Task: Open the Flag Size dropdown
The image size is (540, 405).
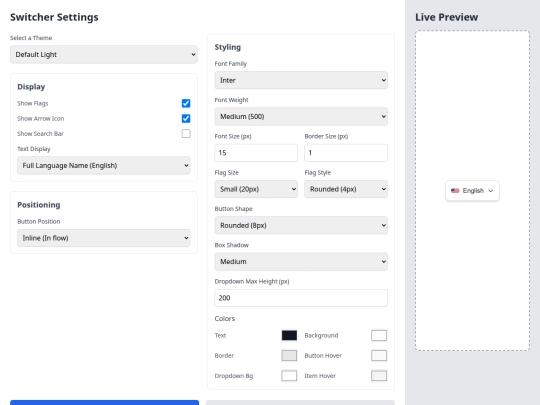Action: [x=256, y=189]
